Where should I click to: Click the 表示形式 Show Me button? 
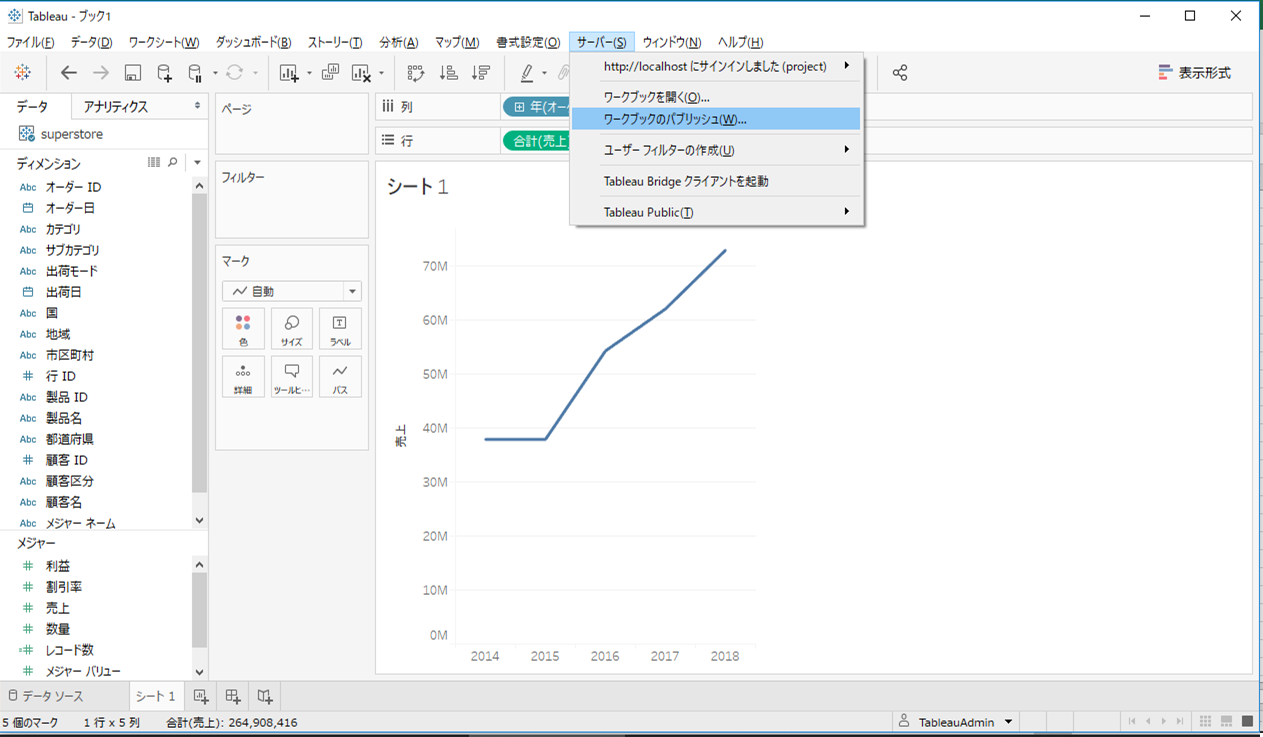click(1195, 73)
